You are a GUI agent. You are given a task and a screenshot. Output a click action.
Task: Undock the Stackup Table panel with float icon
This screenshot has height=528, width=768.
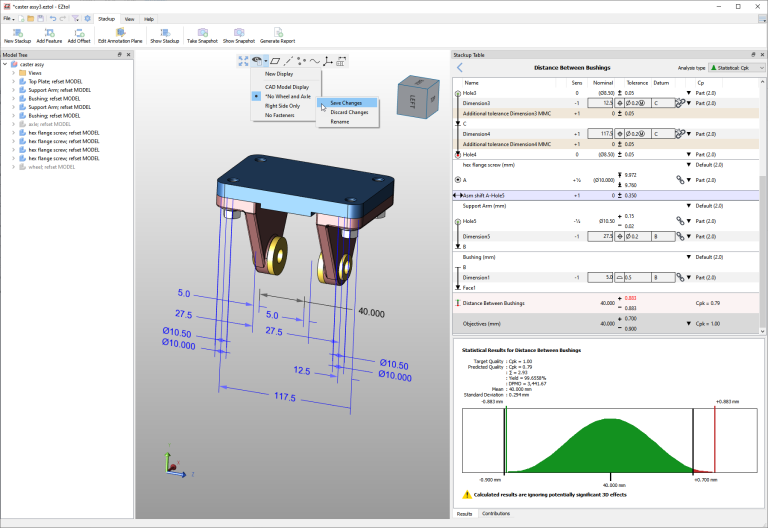[753, 55]
